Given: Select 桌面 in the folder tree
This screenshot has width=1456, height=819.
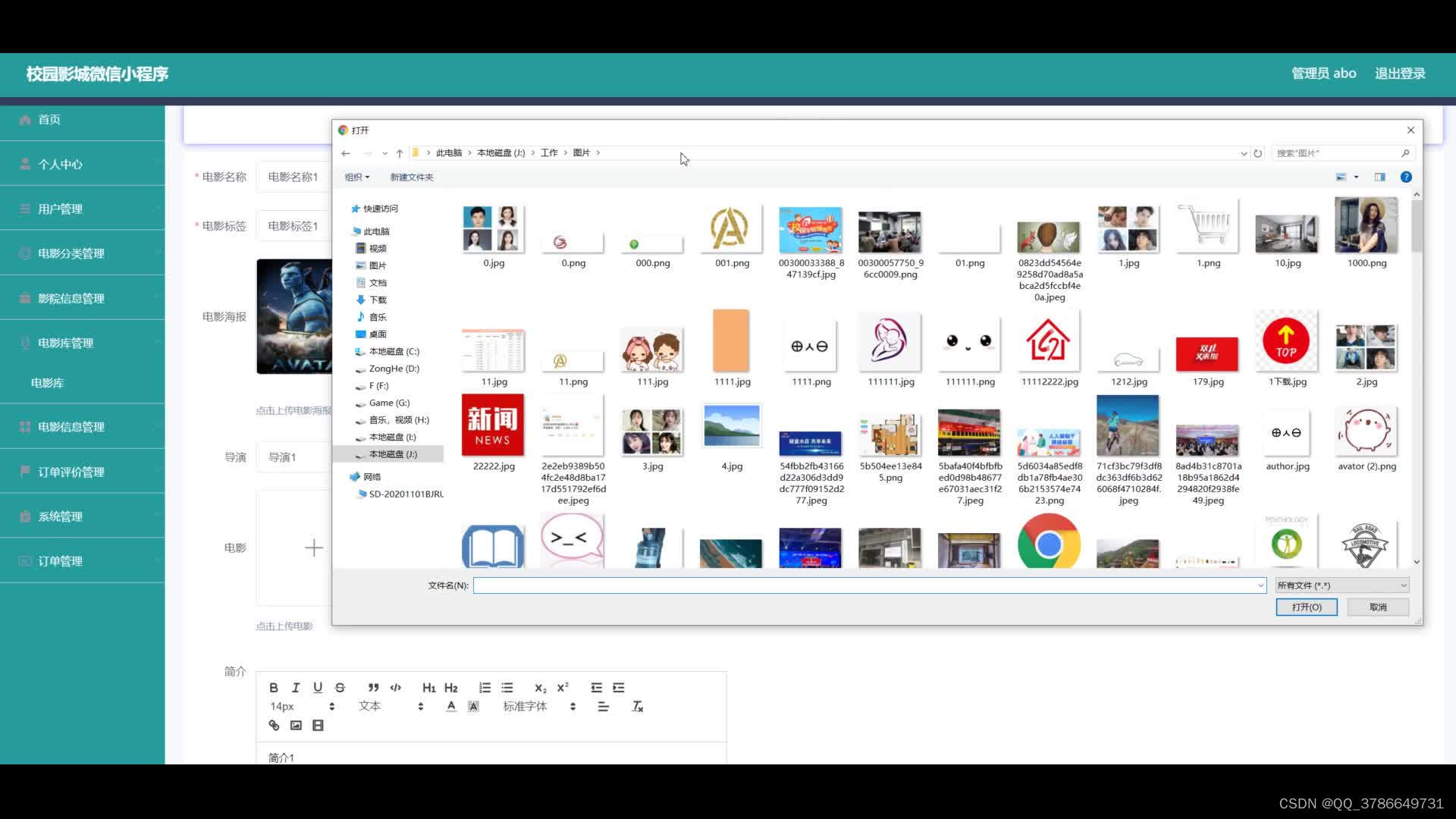Looking at the screenshot, I should [377, 334].
